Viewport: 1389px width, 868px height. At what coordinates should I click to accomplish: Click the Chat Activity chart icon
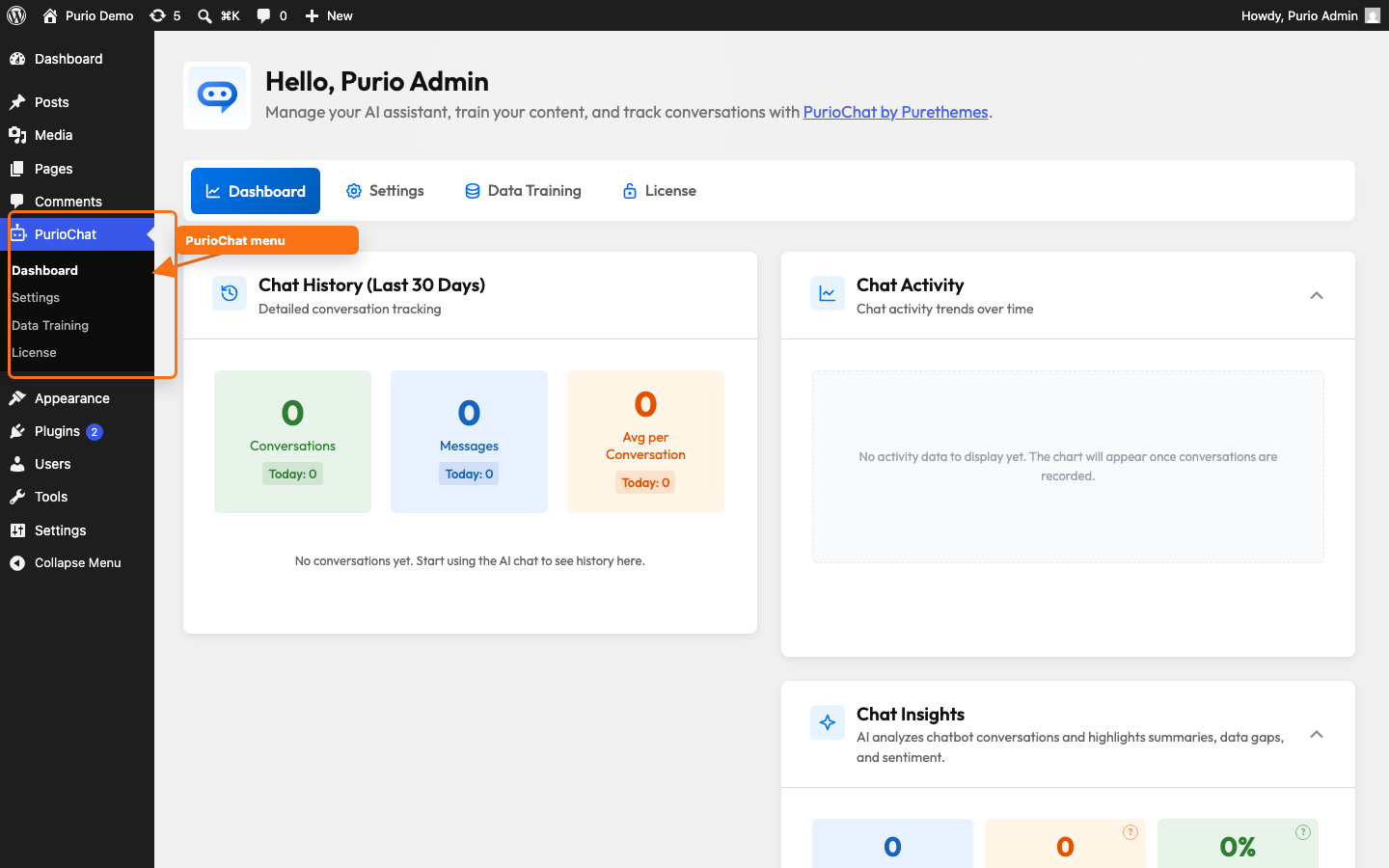point(828,294)
